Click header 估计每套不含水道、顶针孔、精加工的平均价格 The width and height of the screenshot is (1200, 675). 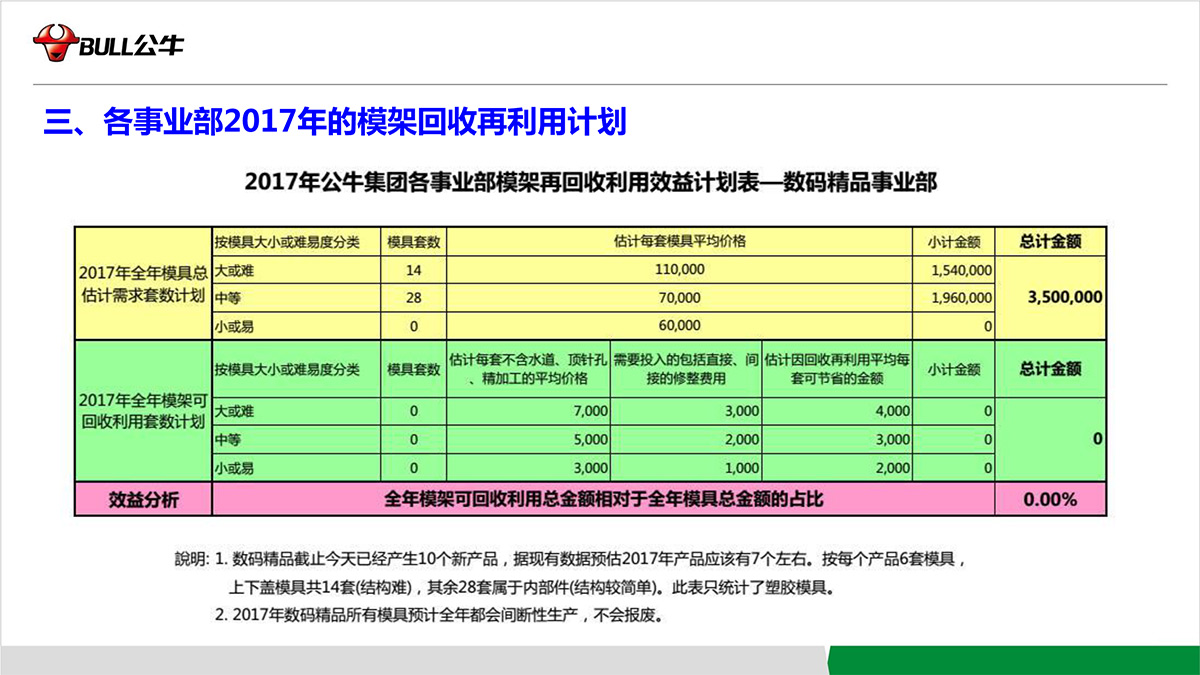529,369
